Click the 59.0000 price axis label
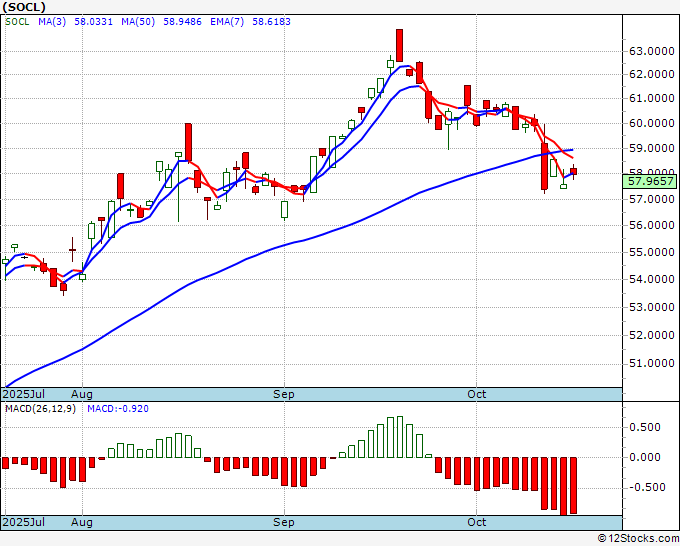Image resolution: width=680 pixels, height=546 pixels. coord(651,148)
